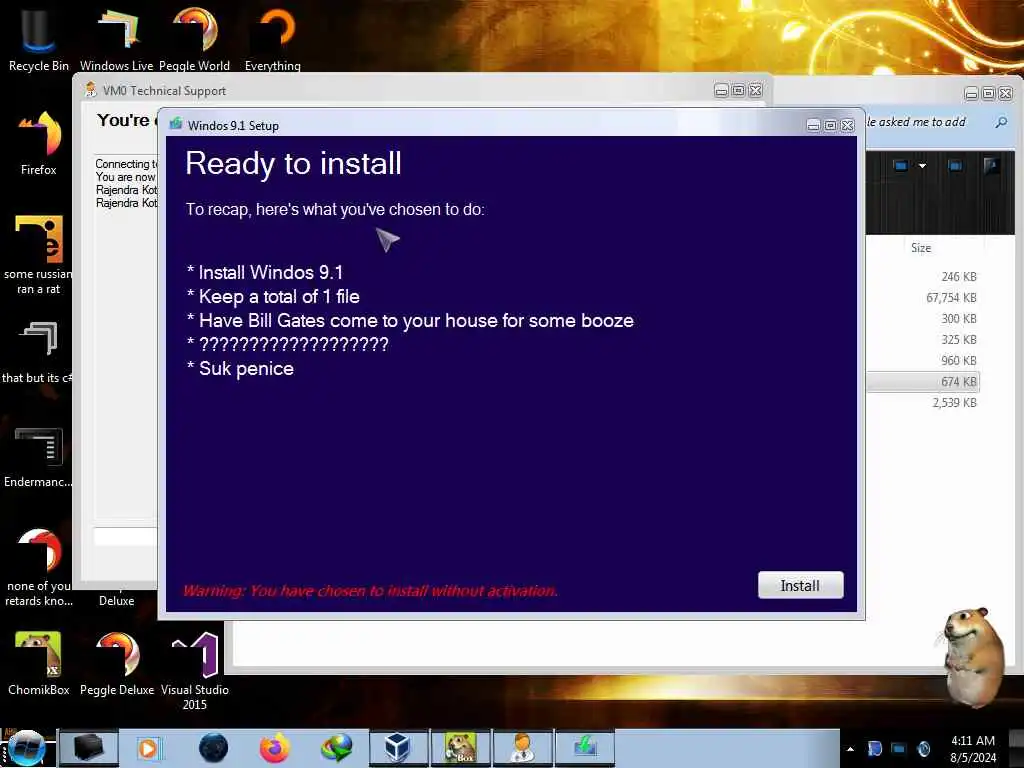Screen dimensions: 1024x768
Task: Click the VM0 Technical Support title bar icon
Action: [x=91, y=90]
